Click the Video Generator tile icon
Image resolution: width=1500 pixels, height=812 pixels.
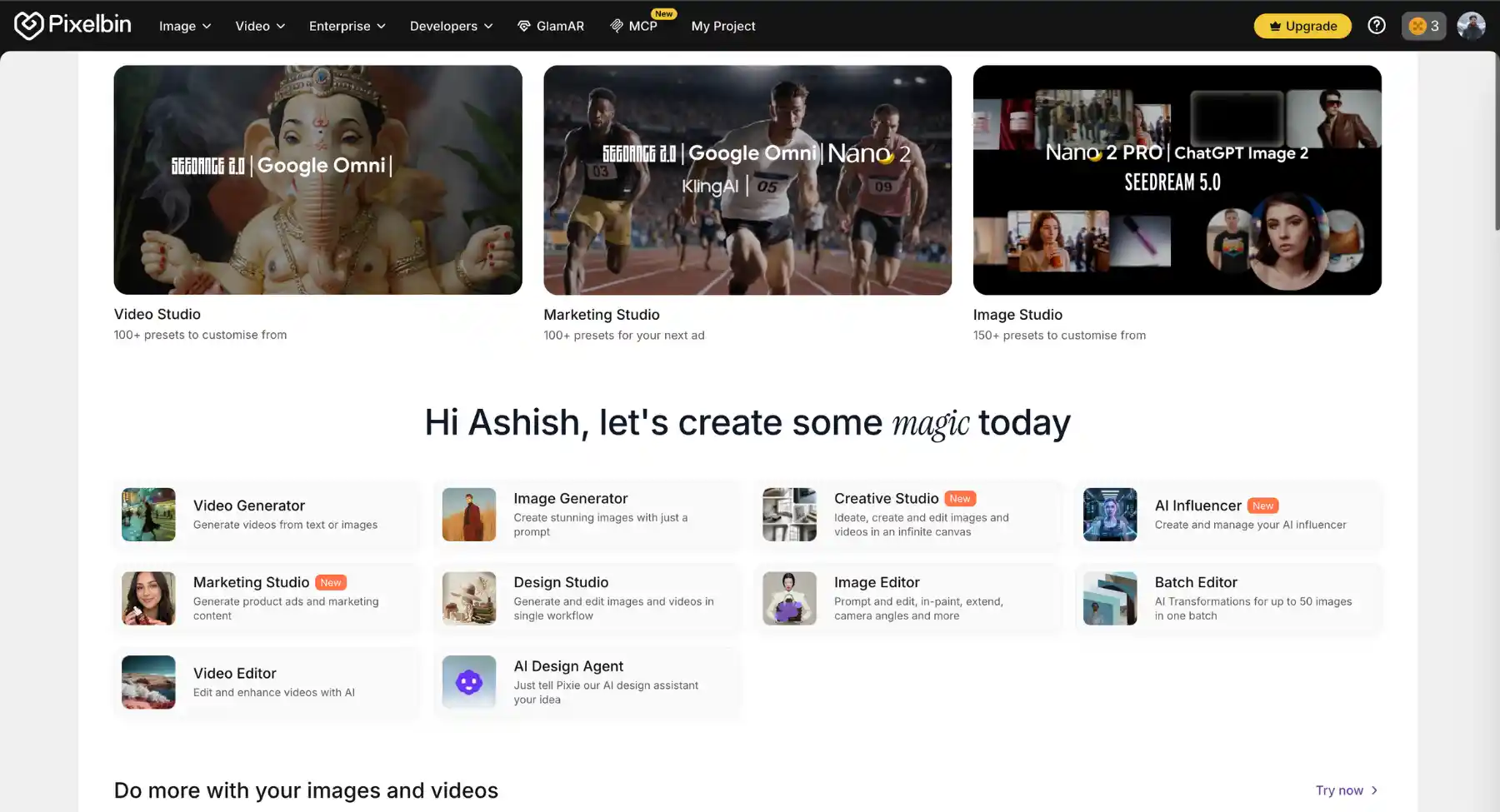click(148, 515)
